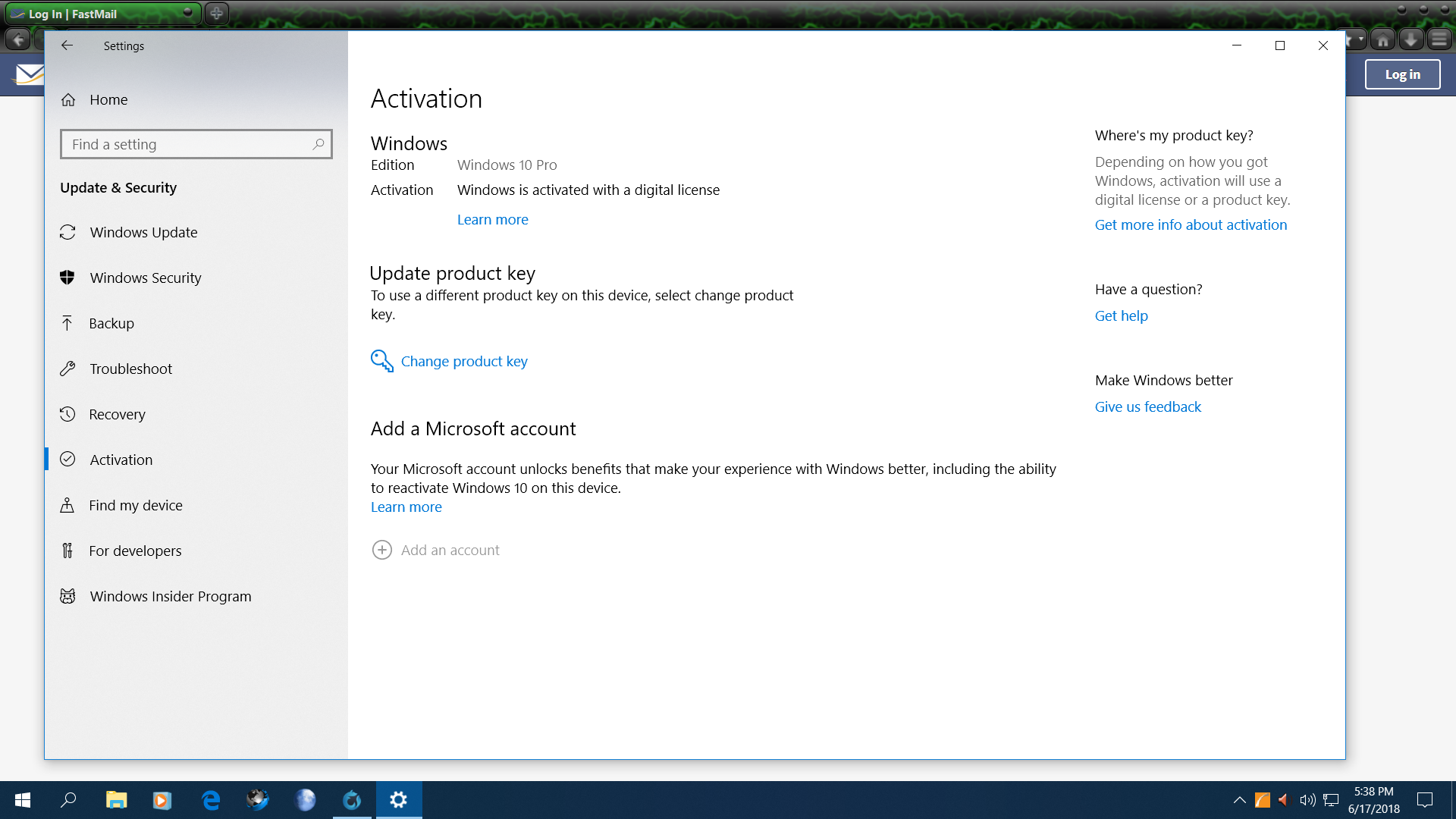Viewport: 1456px width, 819px height.
Task: Click Get more info about activation link
Action: 1191,224
